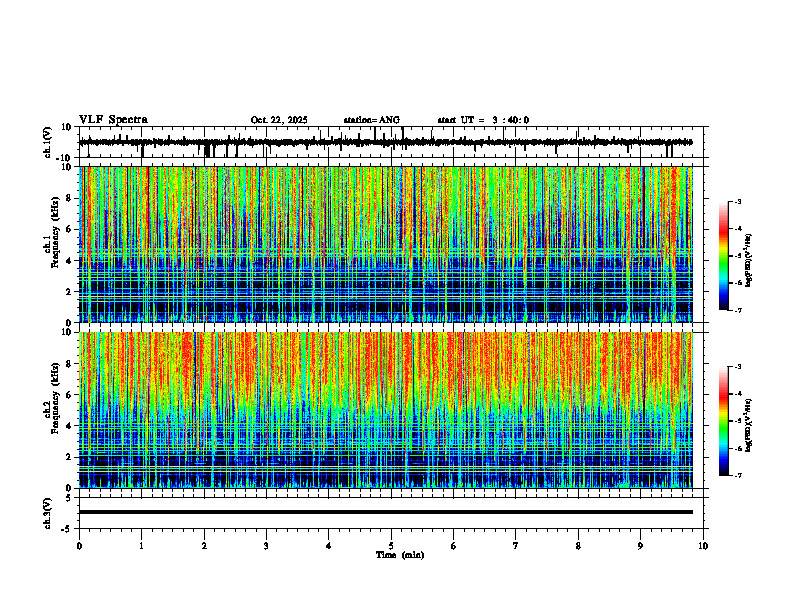Select the date text "Oct. 22, 2025"
Viewport: 792px width, 612px height.
pyautogui.click(x=279, y=120)
